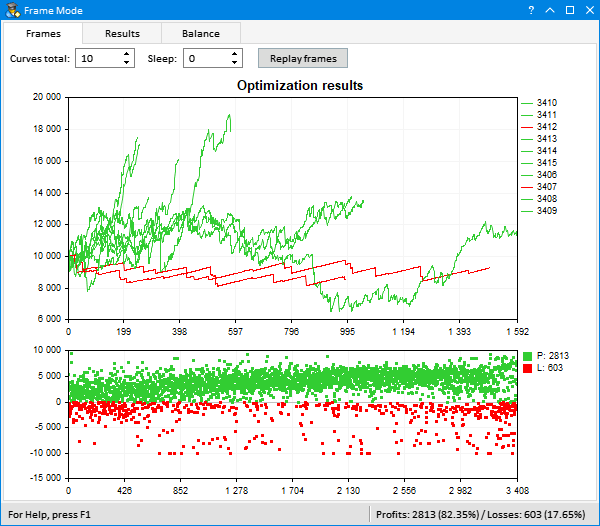600x526 pixels.
Task: Focus the Curves total input field
Action: point(99,58)
